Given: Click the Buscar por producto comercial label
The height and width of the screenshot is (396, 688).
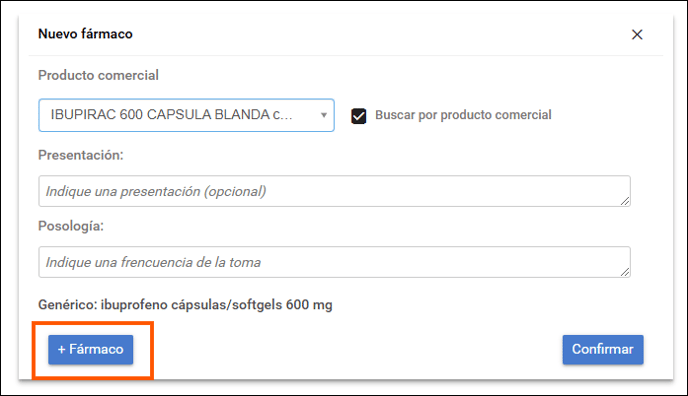Looking at the screenshot, I should point(463,115).
